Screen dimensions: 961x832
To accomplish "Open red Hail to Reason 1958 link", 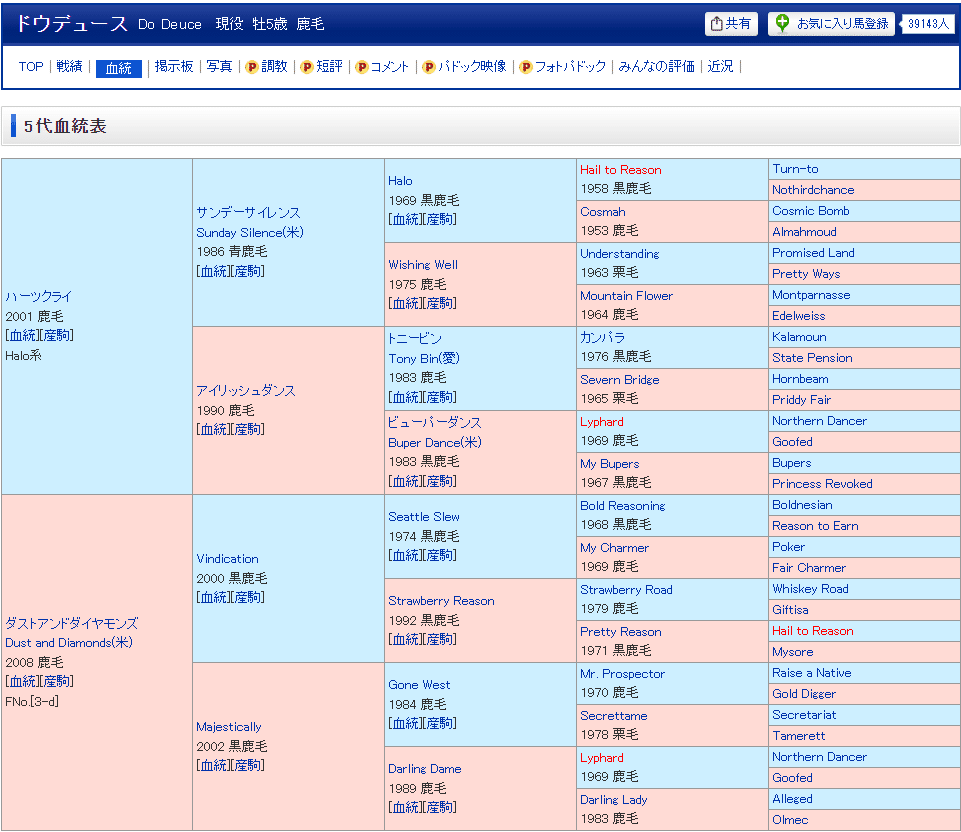I will tap(621, 170).
